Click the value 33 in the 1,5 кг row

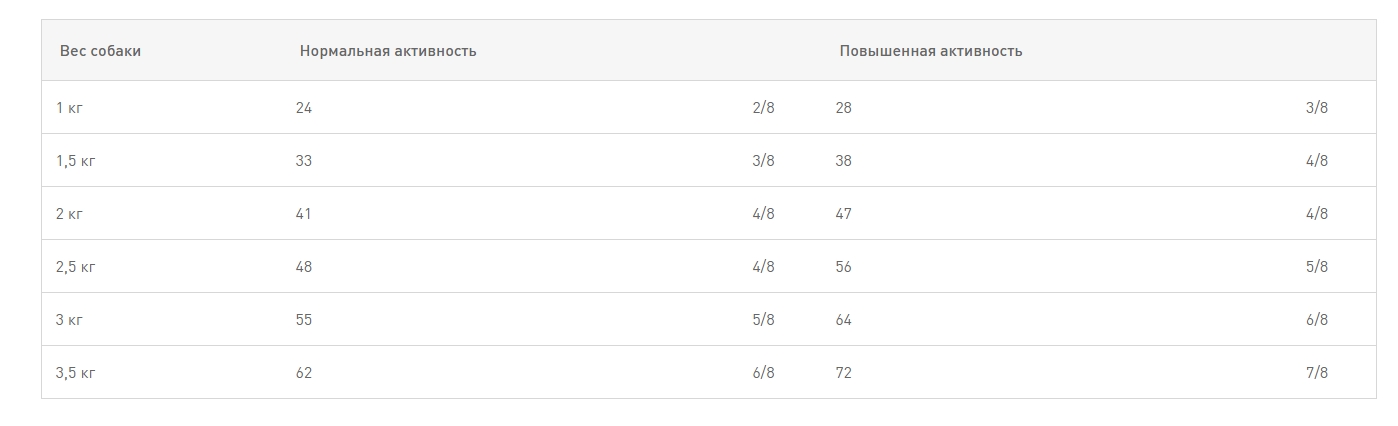coord(304,161)
